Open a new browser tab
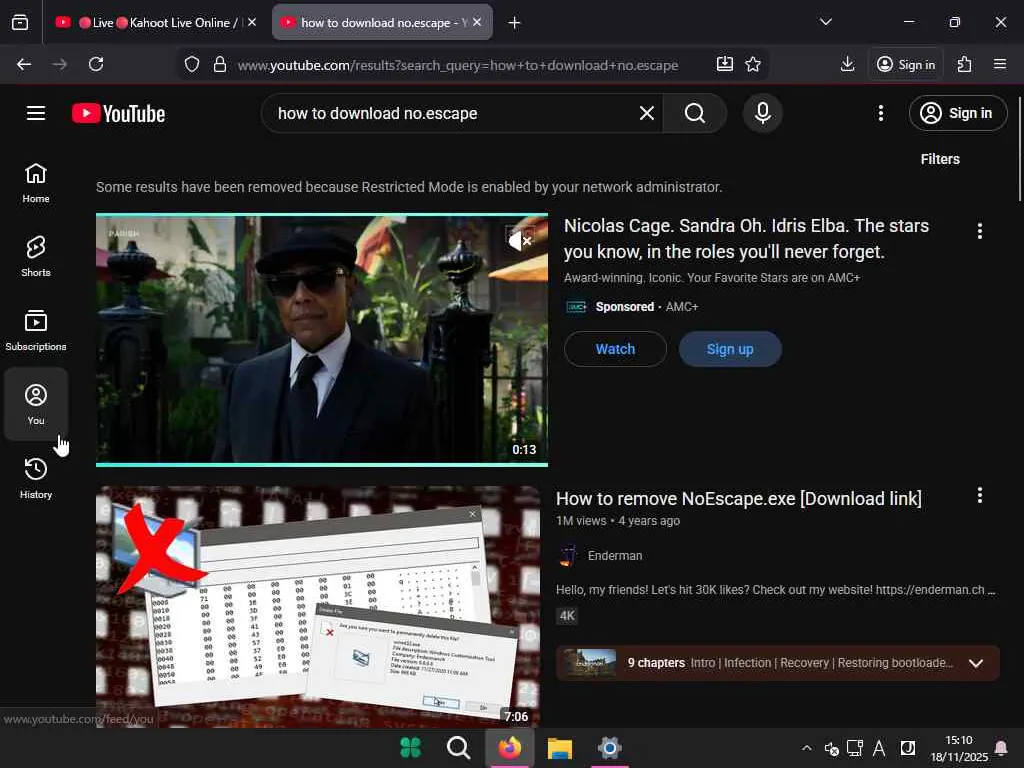Screen dimensions: 1024x768 (514, 23)
